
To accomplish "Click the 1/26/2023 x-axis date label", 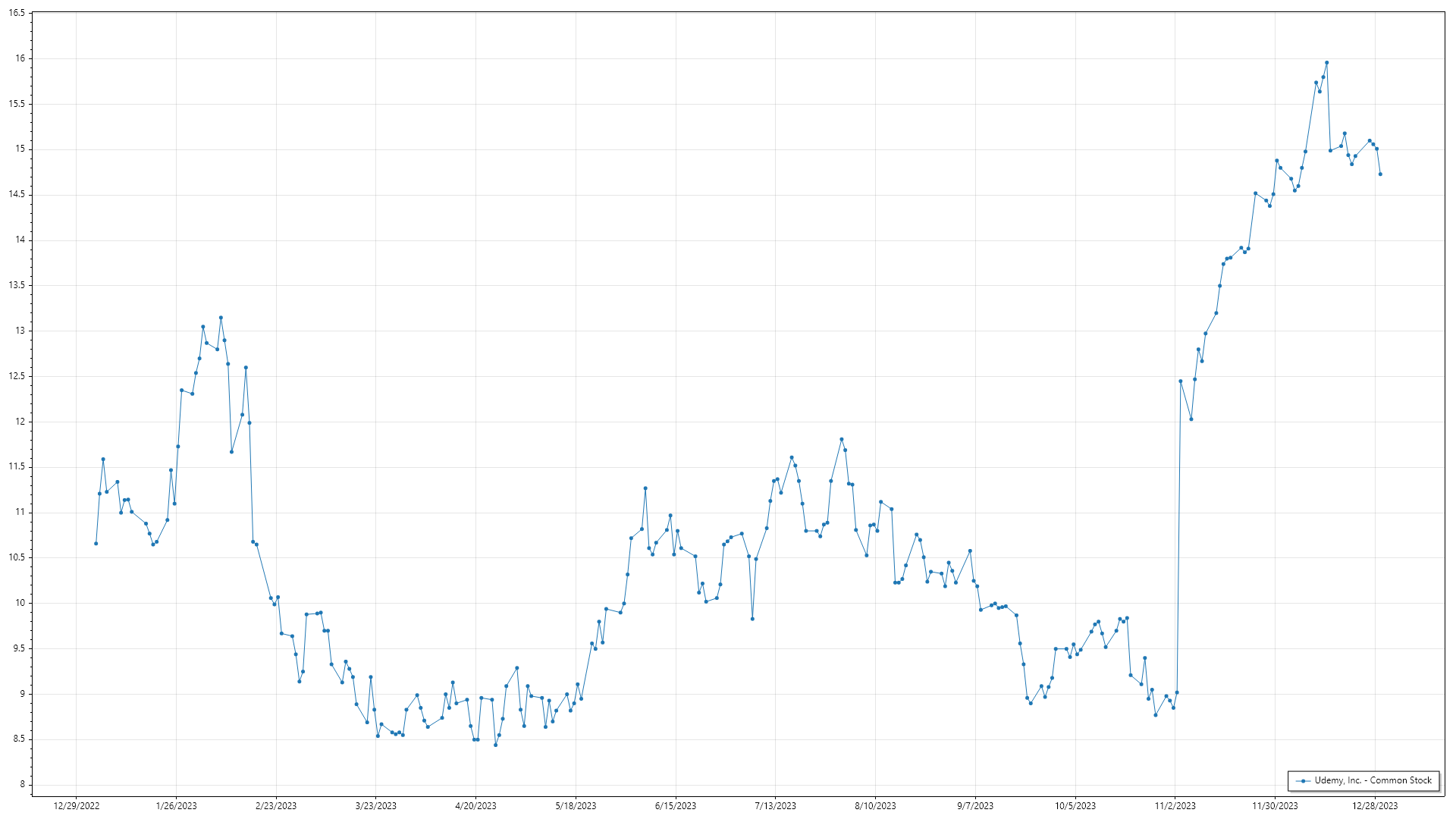I will point(176,806).
